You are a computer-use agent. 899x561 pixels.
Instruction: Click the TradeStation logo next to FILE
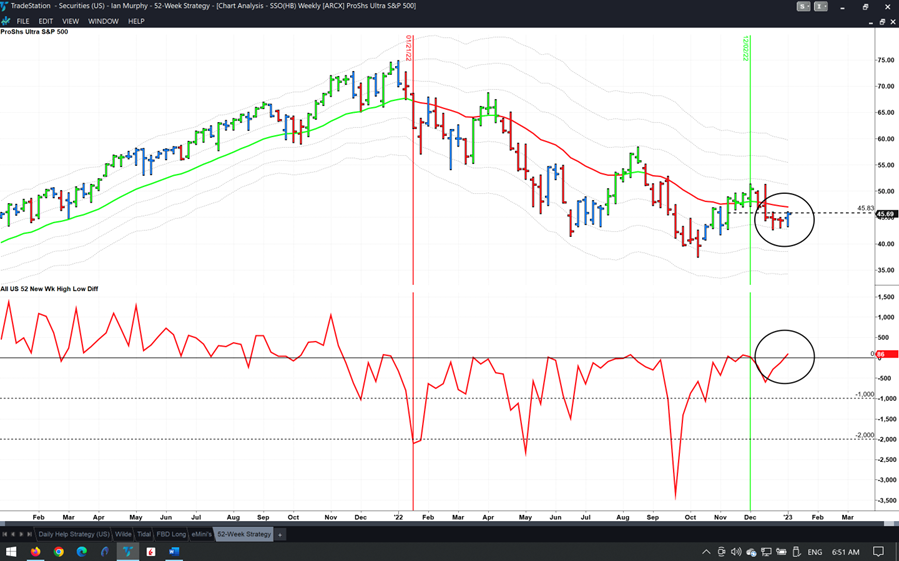(x=6, y=21)
